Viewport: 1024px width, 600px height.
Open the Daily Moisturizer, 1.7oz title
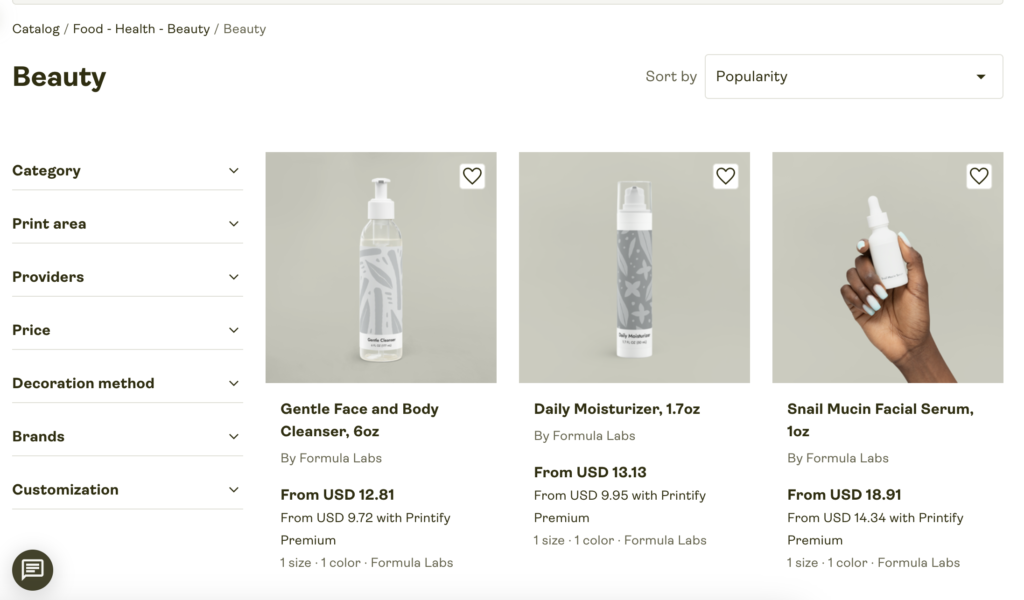pos(616,409)
